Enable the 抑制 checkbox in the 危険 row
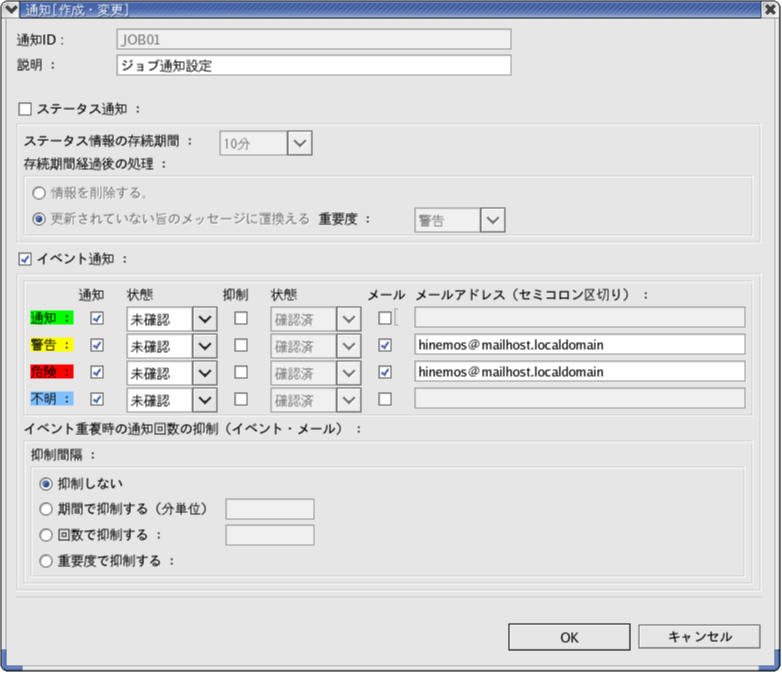The width and height of the screenshot is (782, 675). click(x=240, y=372)
